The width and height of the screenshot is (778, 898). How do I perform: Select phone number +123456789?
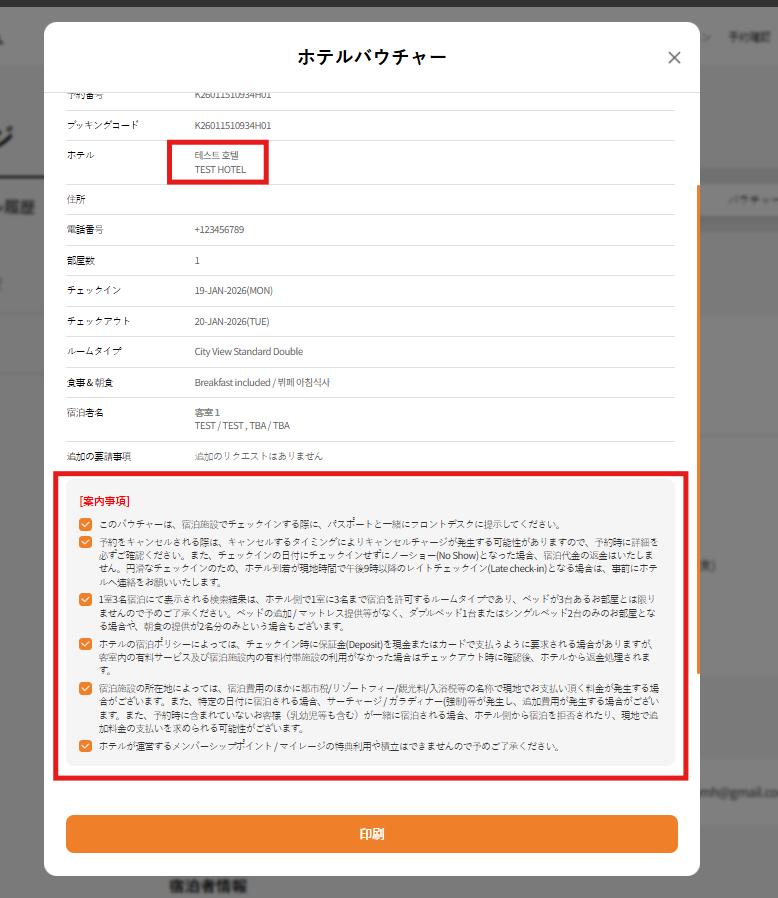[x=219, y=230]
